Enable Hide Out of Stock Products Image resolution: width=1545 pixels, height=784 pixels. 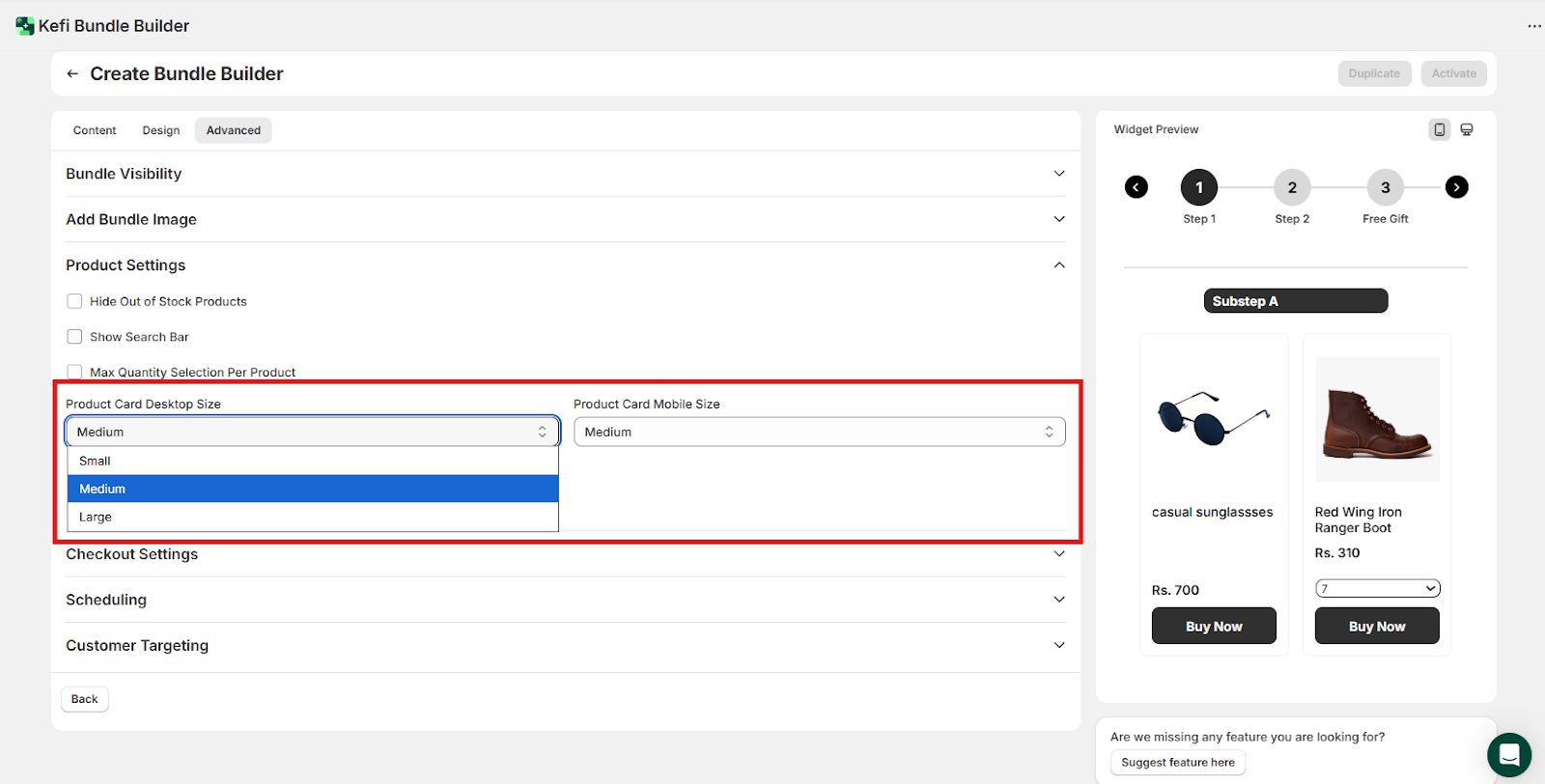[x=74, y=301]
